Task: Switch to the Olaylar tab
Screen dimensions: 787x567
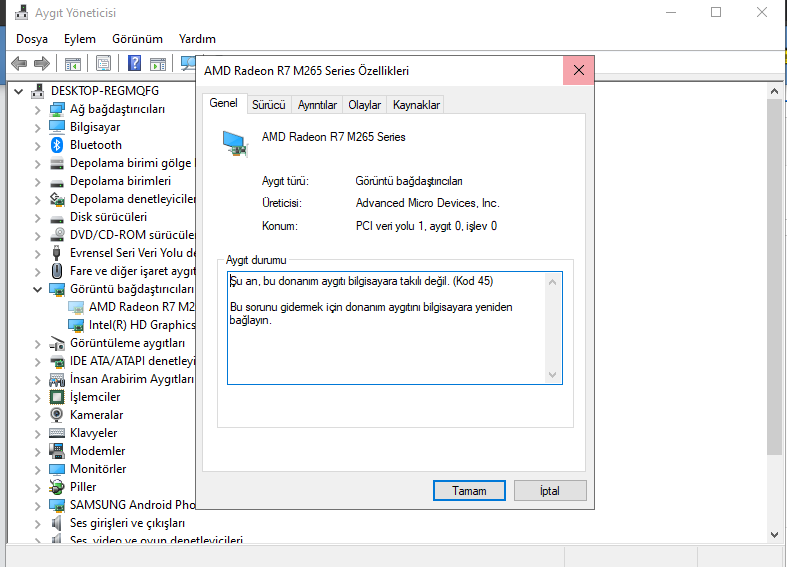Action: click(364, 105)
